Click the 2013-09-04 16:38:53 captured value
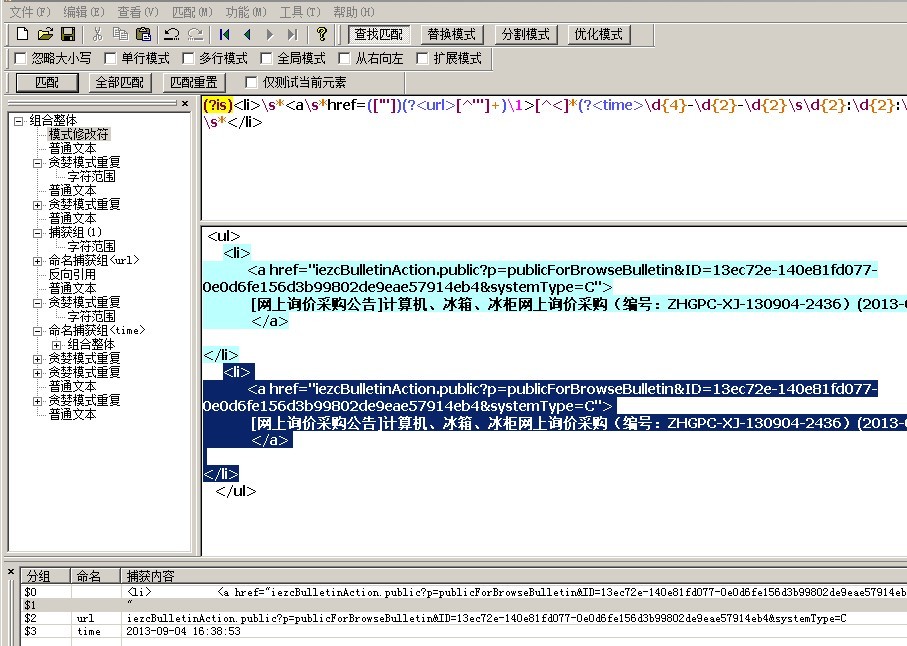907x646 pixels. [x=183, y=631]
